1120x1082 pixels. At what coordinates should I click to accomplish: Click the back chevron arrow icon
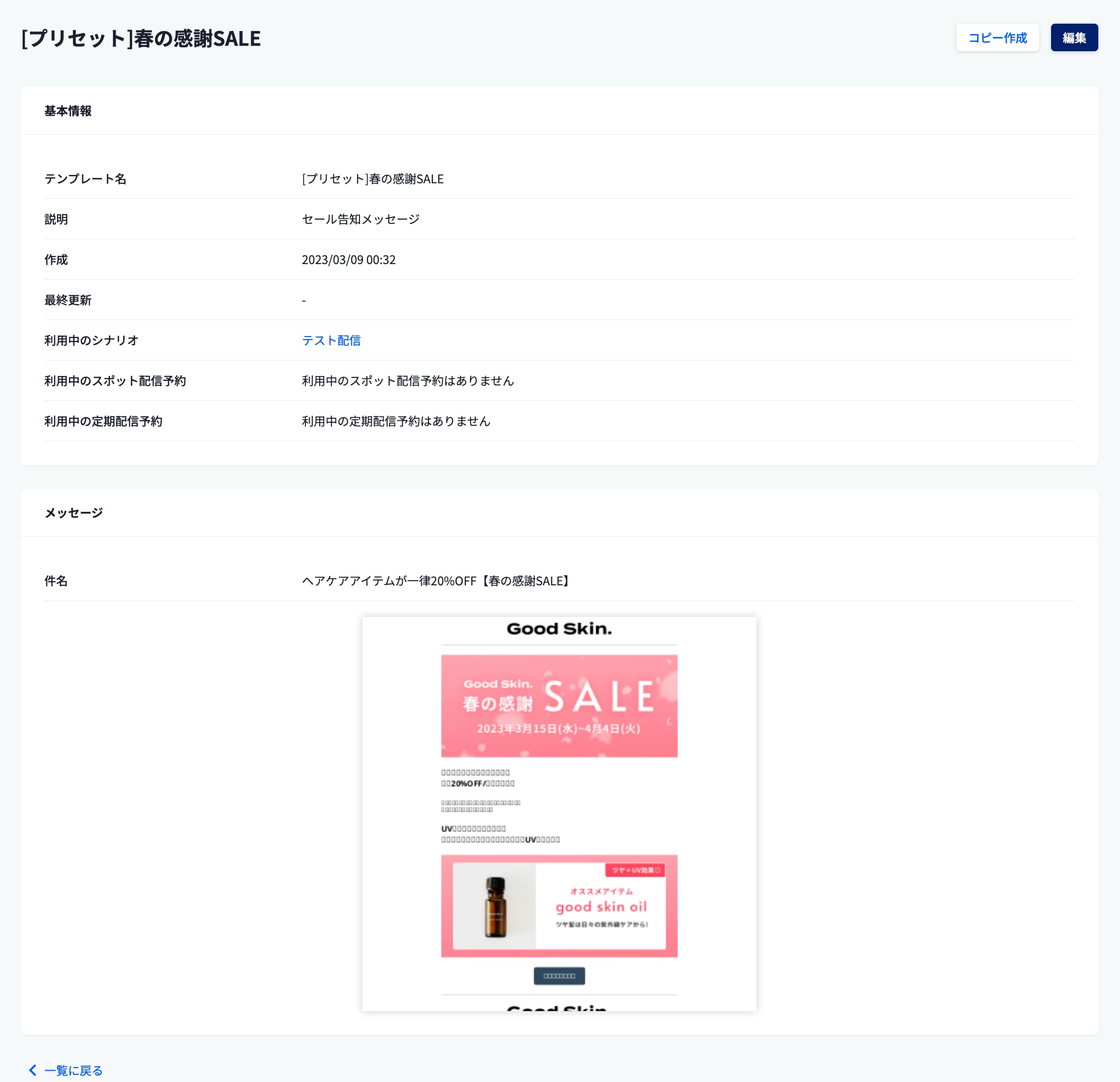coord(33,1070)
